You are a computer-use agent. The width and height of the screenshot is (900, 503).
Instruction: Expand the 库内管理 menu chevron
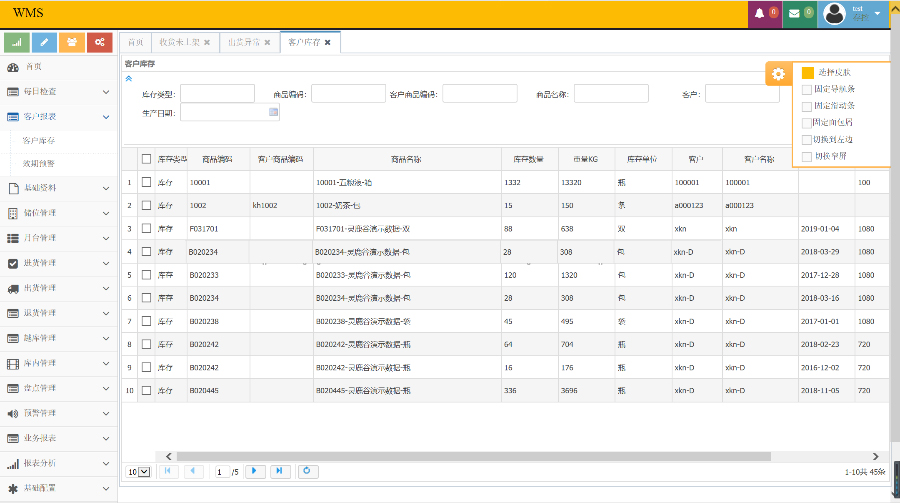(106, 363)
